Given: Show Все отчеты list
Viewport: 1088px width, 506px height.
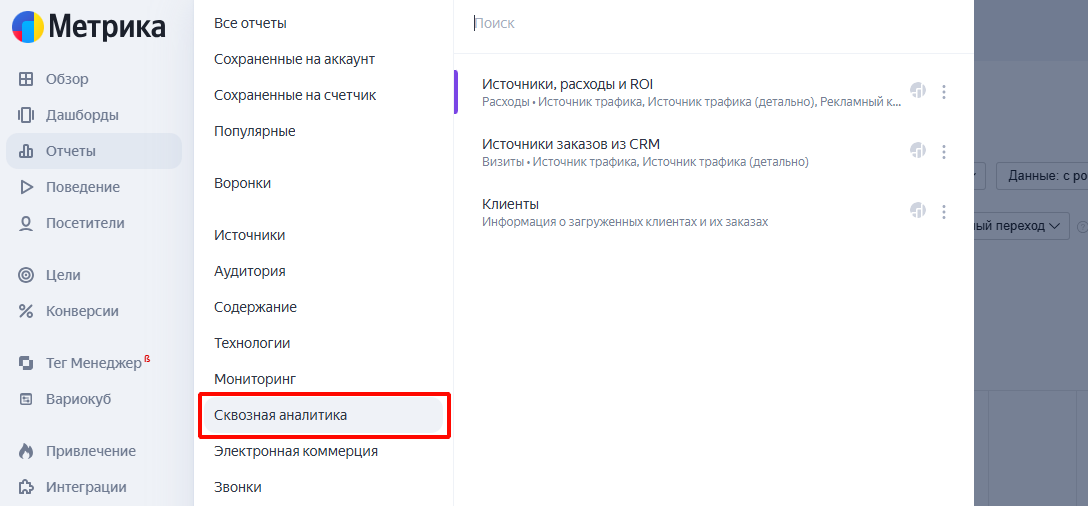Looking at the screenshot, I should (250, 23).
